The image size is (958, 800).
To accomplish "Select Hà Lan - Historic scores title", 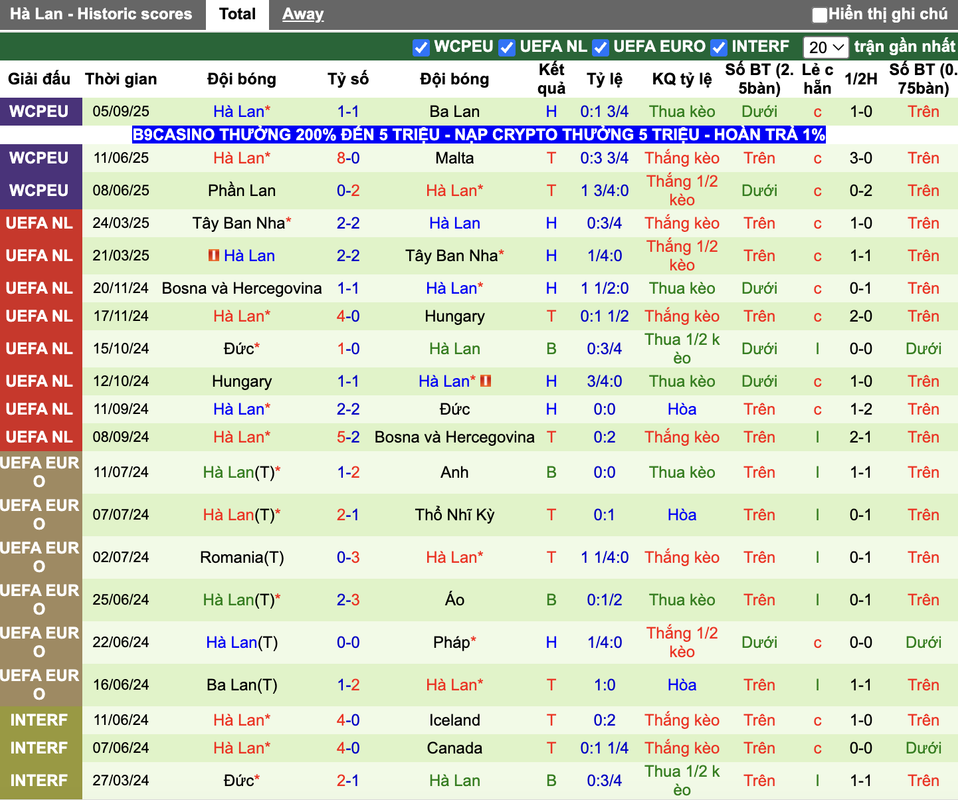I will click(101, 14).
